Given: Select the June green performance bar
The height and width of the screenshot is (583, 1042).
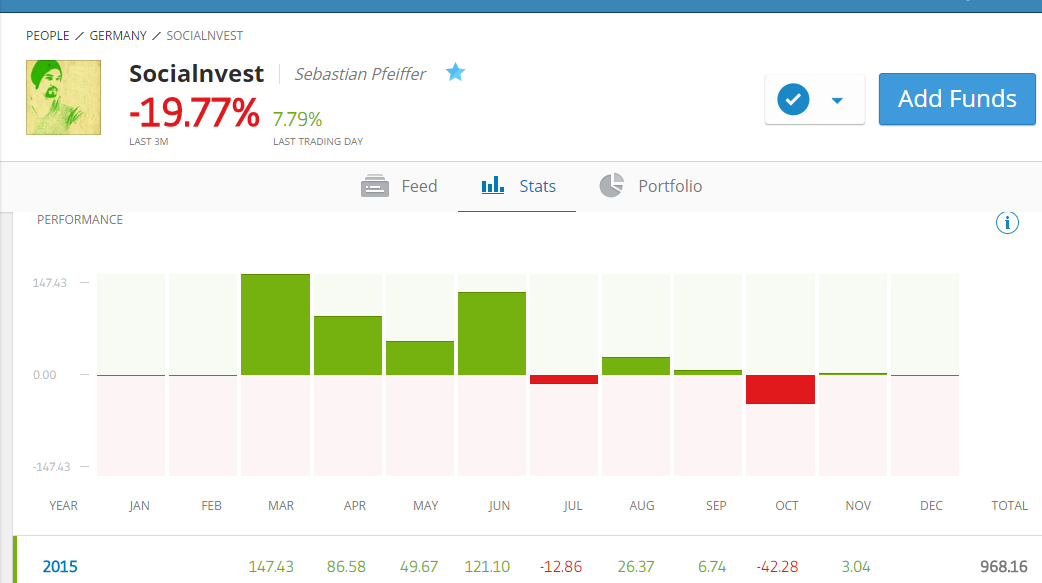Looking at the screenshot, I should tap(492, 333).
